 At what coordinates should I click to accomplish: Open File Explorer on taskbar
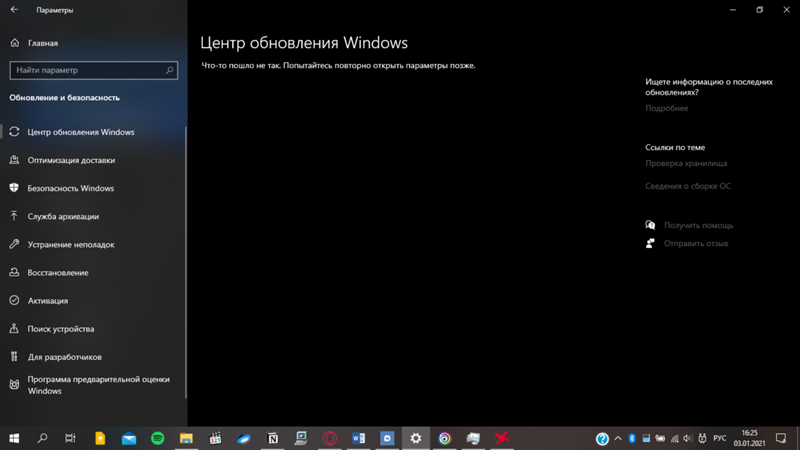(186, 438)
